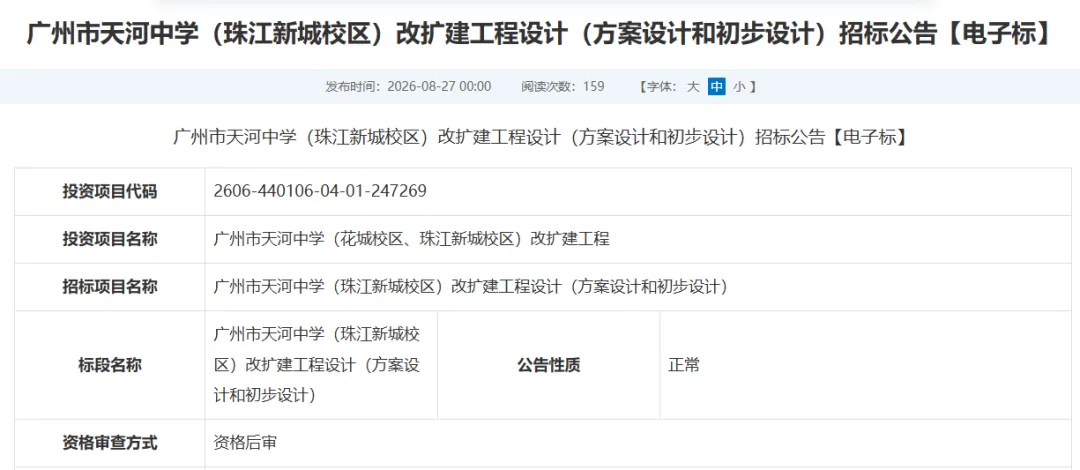Click the read count 阅读次数：159

(x=563, y=87)
